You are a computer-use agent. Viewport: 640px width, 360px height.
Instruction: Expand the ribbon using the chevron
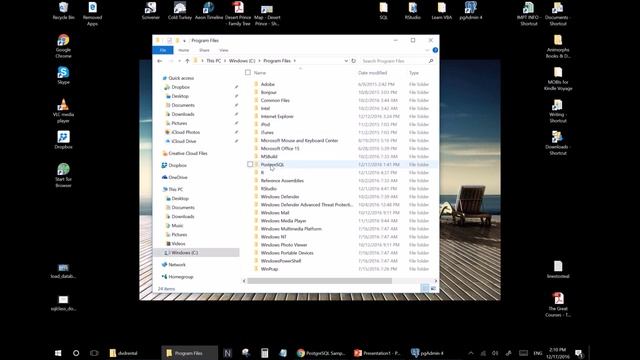(x=427, y=50)
